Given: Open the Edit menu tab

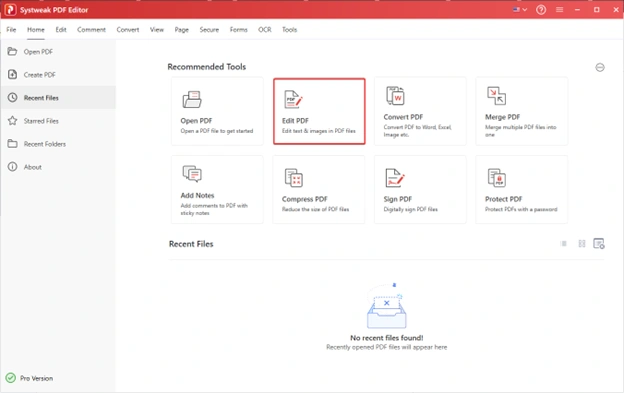Looking at the screenshot, I should click(61, 29).
